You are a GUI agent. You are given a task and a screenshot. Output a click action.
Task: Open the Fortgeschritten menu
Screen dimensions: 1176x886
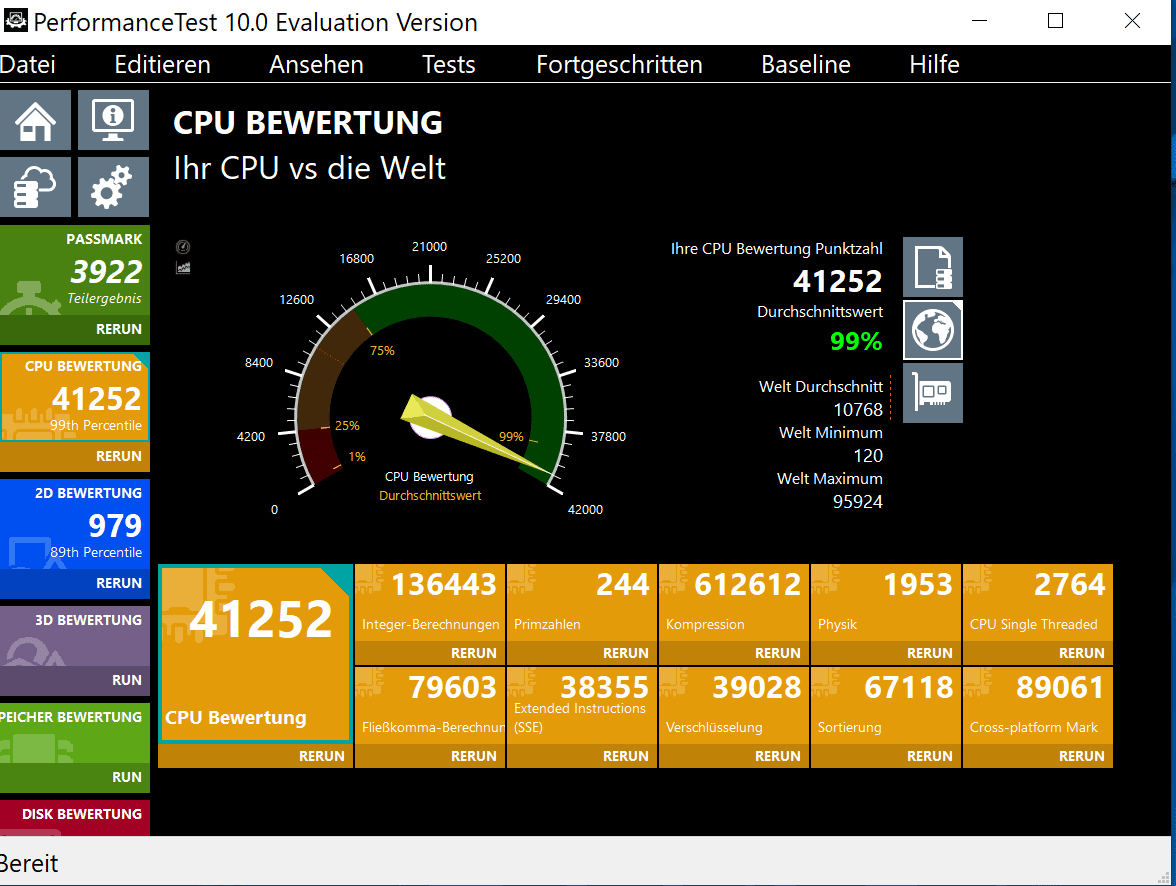coord(620,65)
